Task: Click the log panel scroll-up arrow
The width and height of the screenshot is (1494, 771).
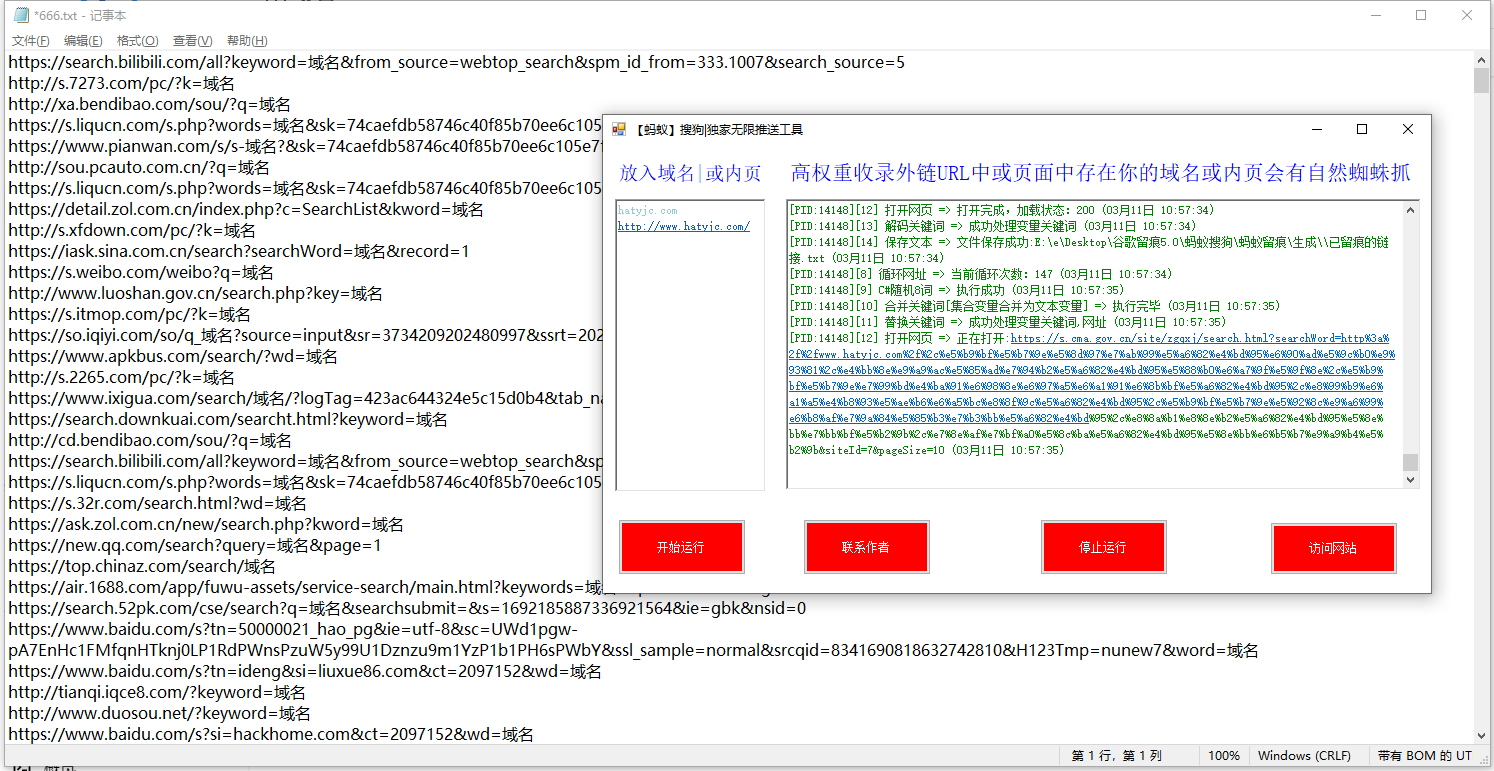Action: pos(1411,209)
